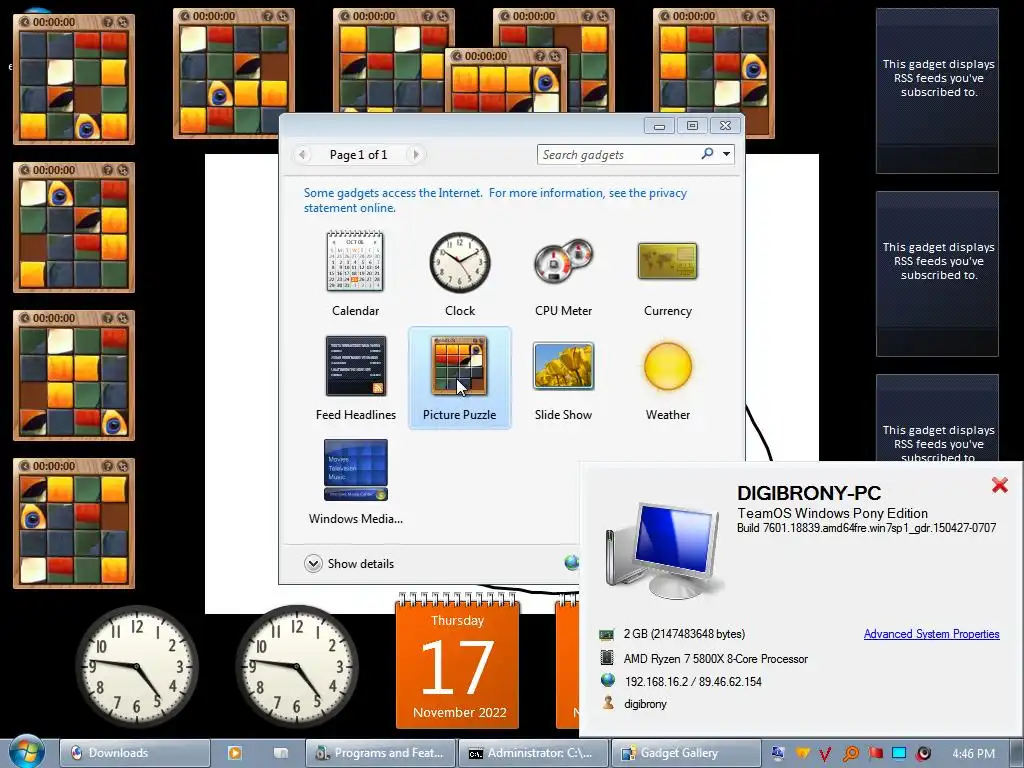1024x768 pixels.
Task: Click the Page 1 of 1 label
Action: (358, 155)
